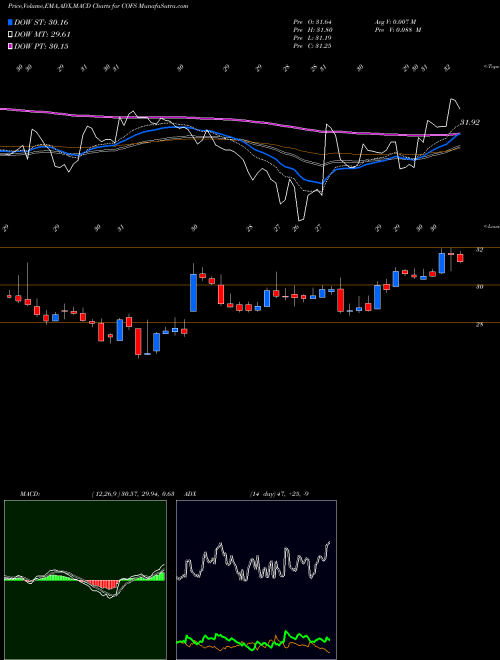Click the MACD '(12,26,9)' parameter values

click(133, 494)
